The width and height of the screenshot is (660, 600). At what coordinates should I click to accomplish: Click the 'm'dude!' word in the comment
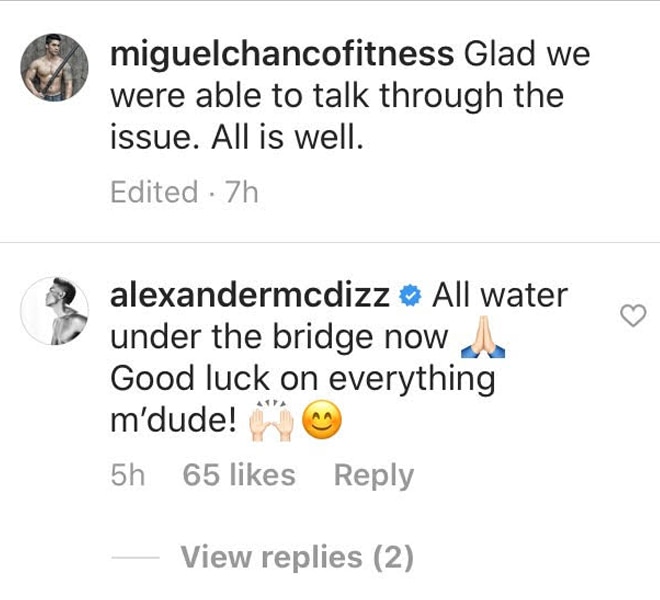pos(173,421)
